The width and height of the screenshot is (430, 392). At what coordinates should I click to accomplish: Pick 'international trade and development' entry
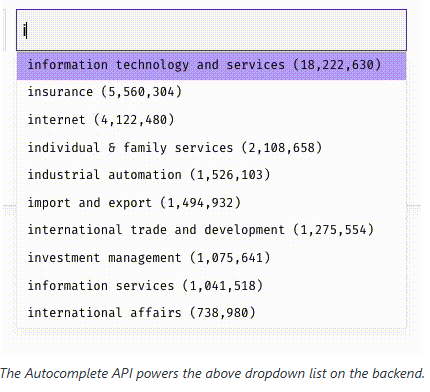[x=211, y=230]
